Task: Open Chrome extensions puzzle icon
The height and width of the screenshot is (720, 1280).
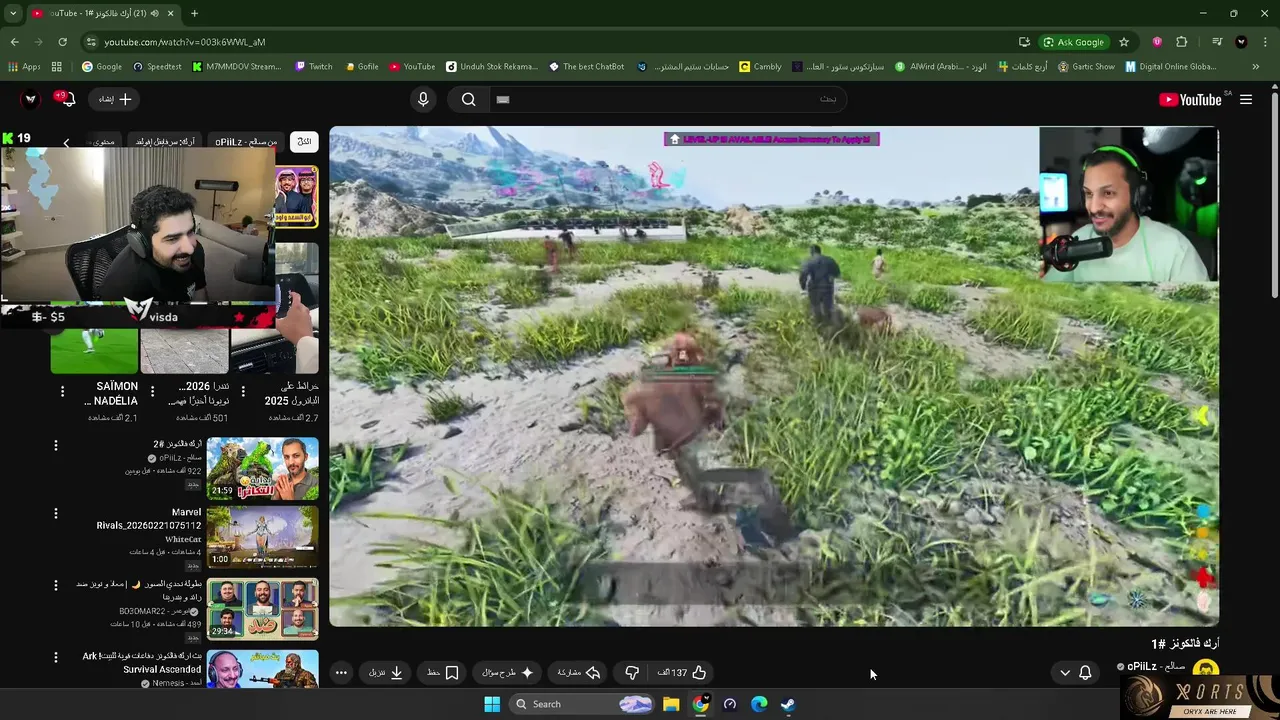Action: coord(1182,42)
